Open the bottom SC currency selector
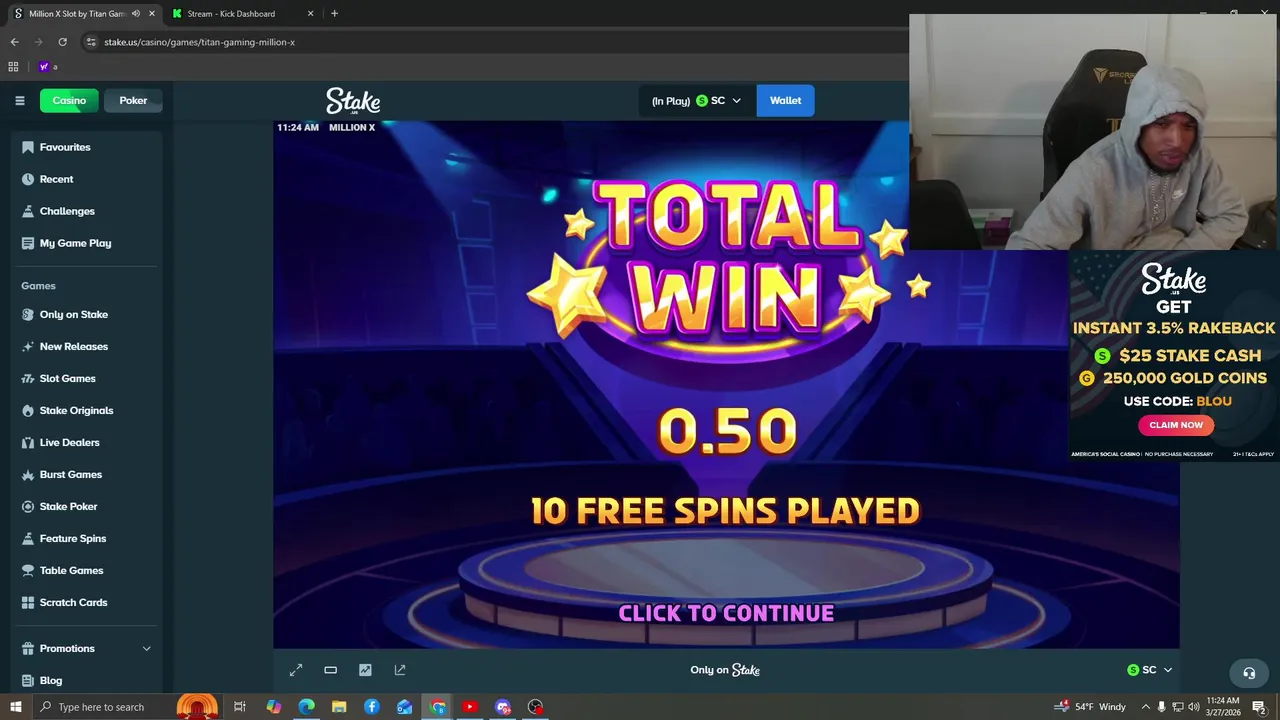This screenshot has height=720, width=1280. coord(1150,670)
